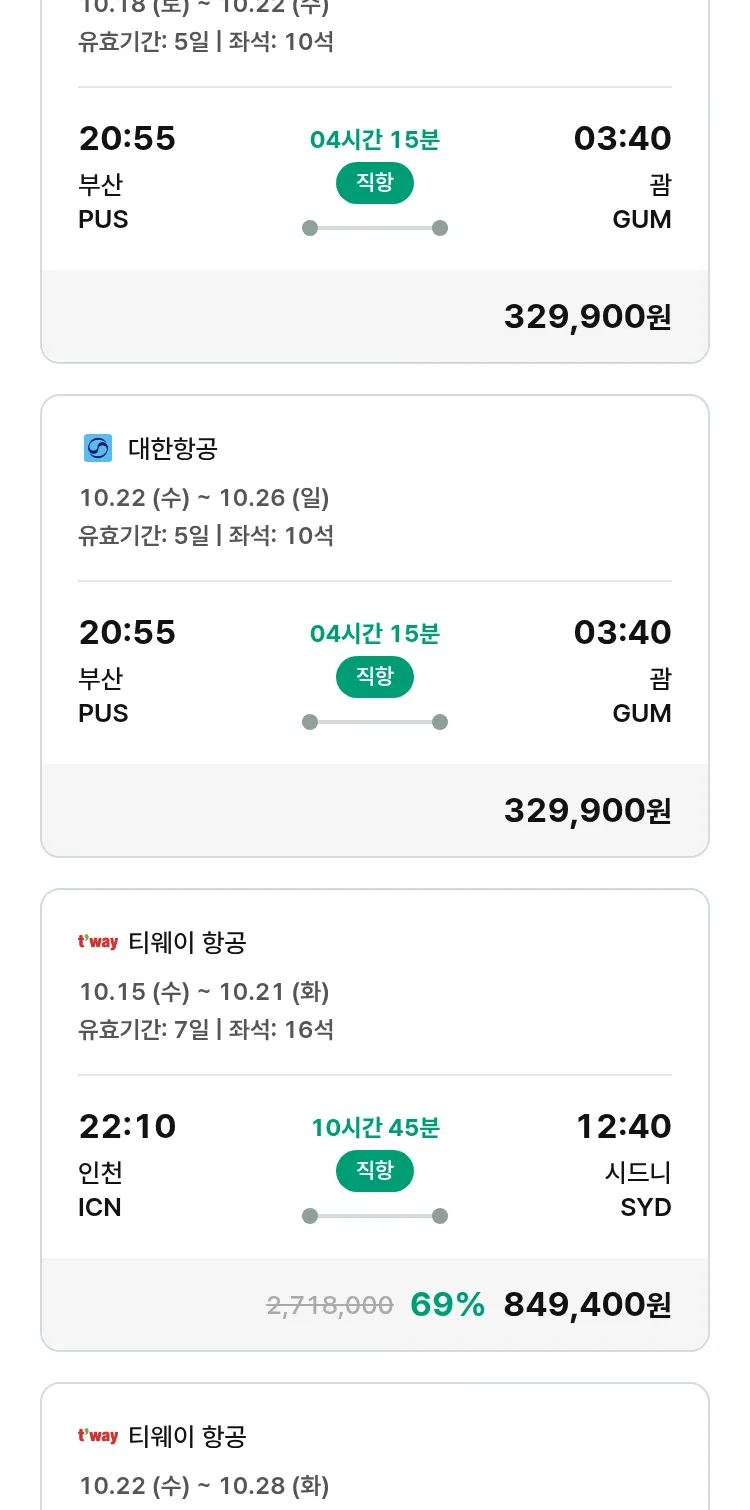The image size is (750, 1510).
Task: Click the 10.22 (수) ~ 10.26 (일) date range
Action: click(204, 498)
